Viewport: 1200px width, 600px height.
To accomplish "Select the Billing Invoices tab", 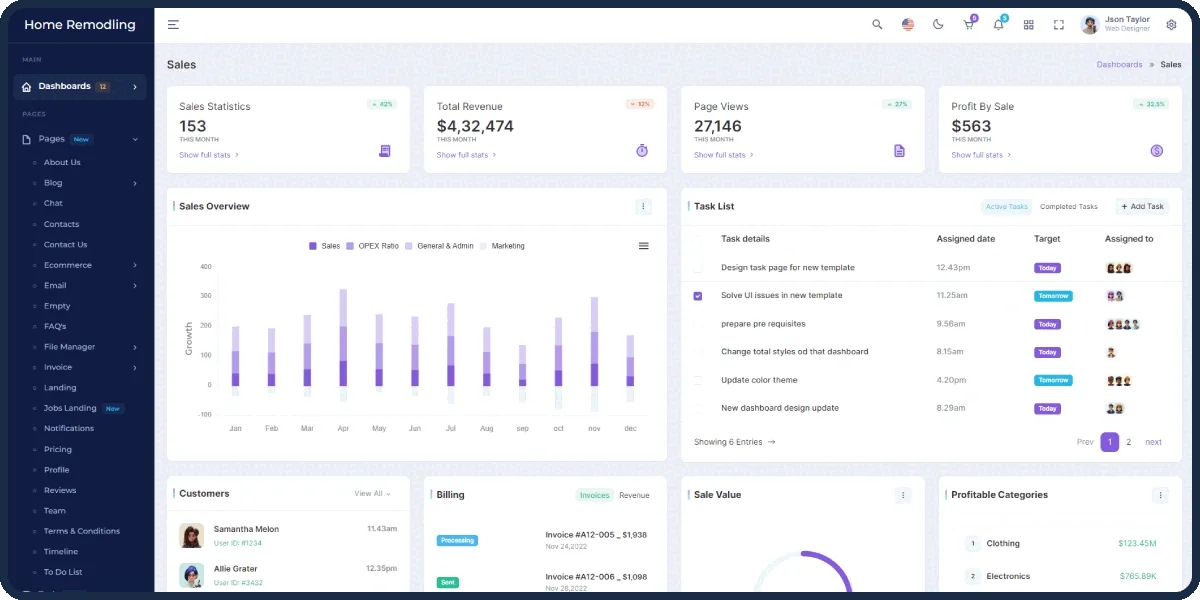I will pos(595,495).
